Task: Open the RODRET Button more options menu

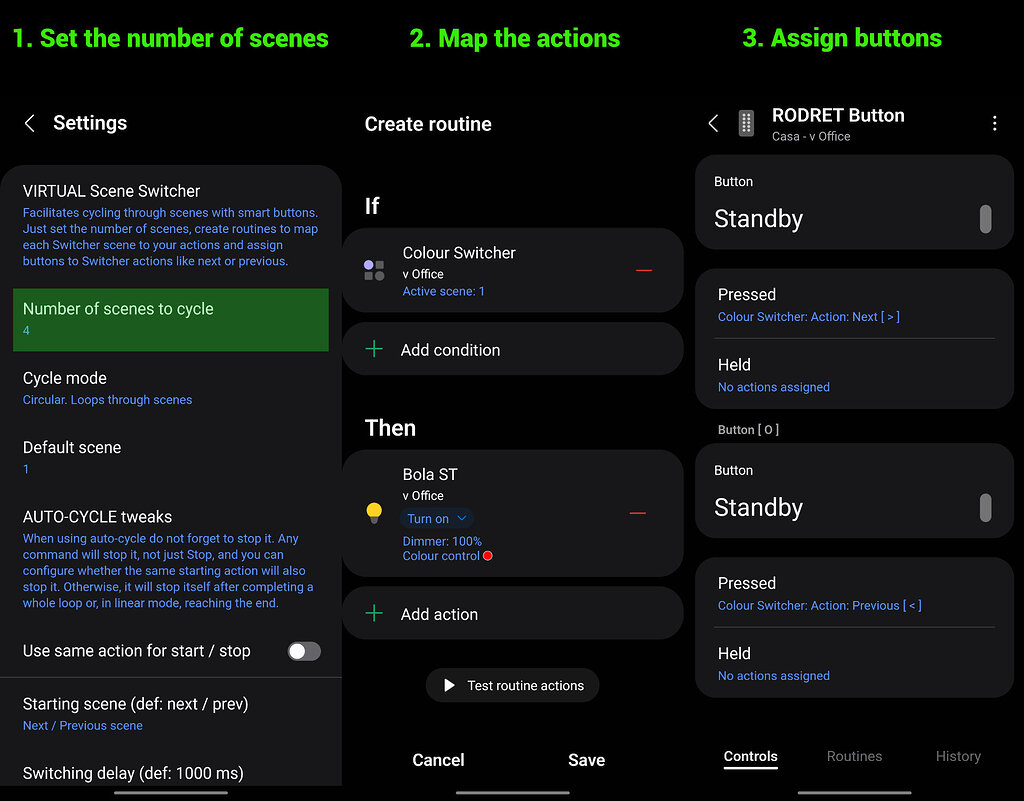Action: 994,123
